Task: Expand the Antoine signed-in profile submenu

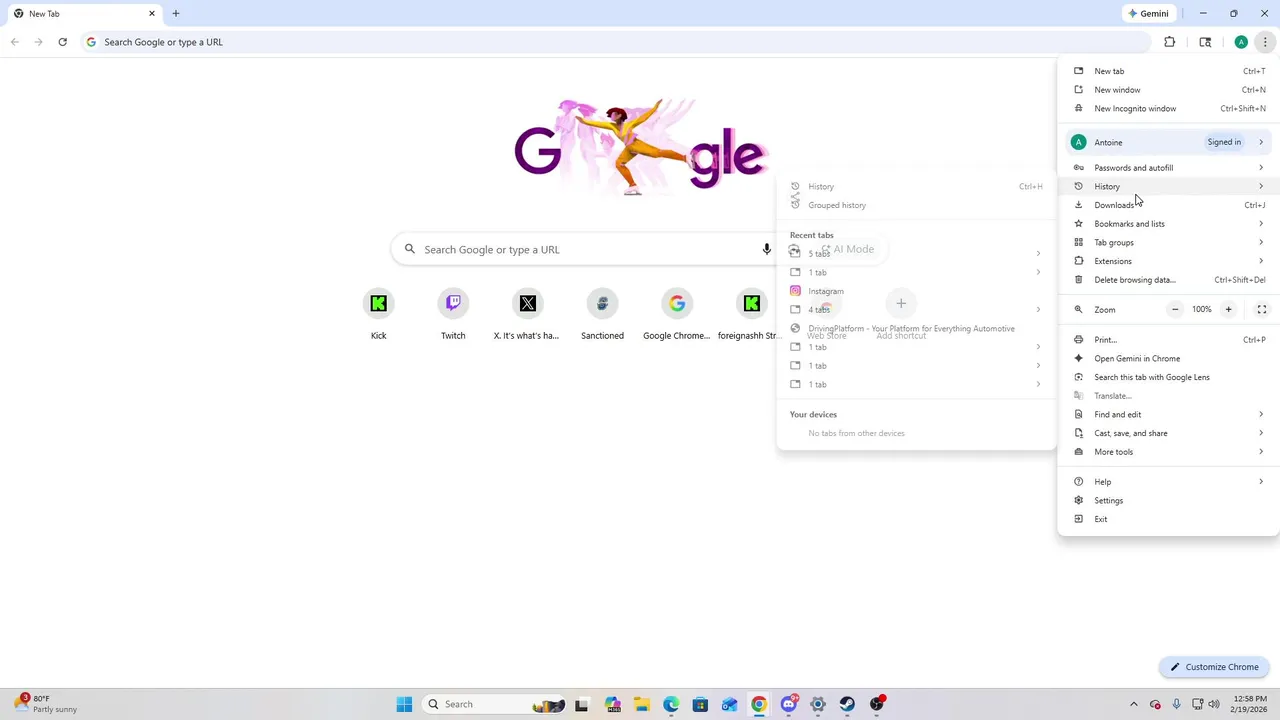Action: tap(1169, 142)
